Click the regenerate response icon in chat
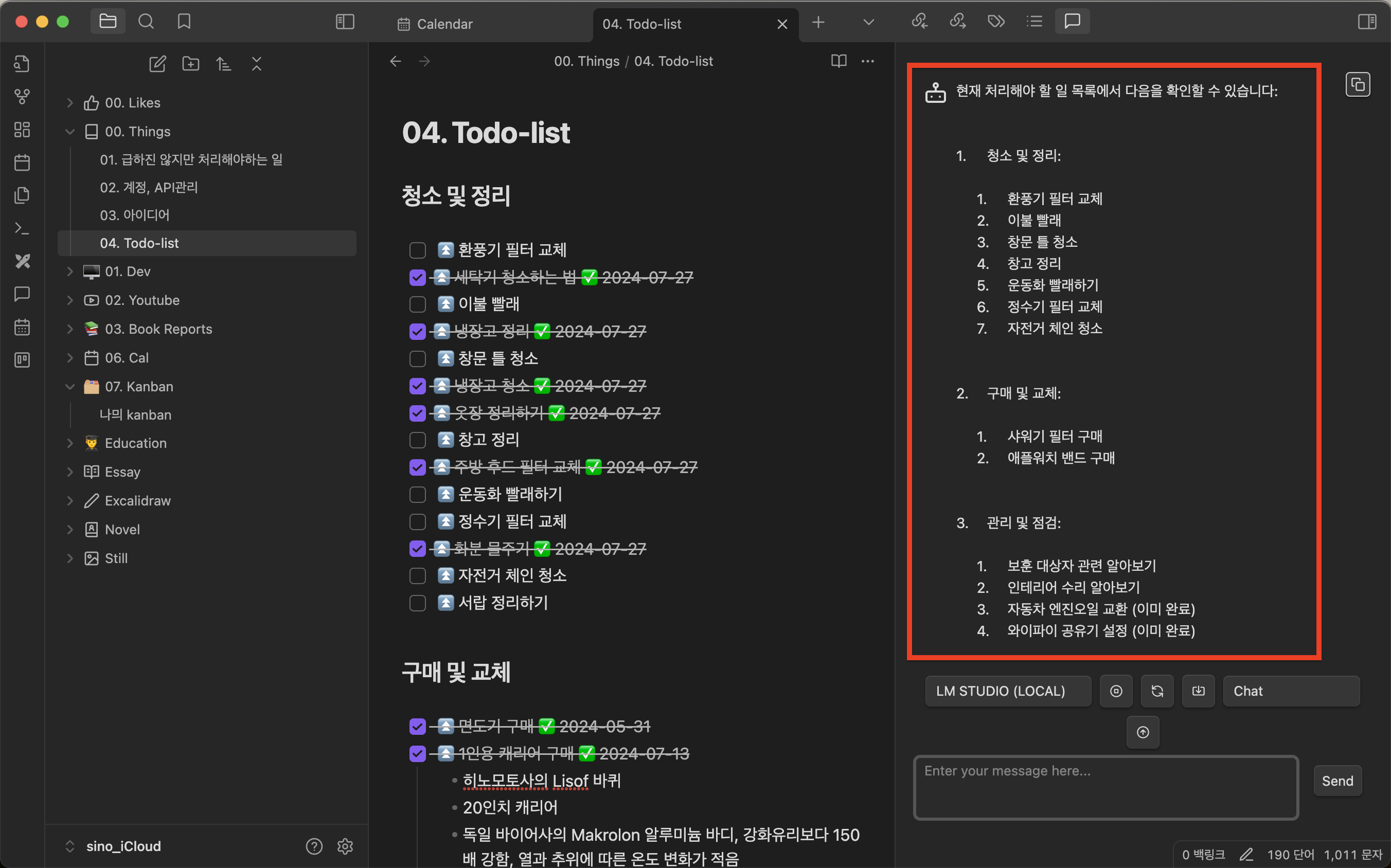1391x868 pixels. click(1156, 691)
